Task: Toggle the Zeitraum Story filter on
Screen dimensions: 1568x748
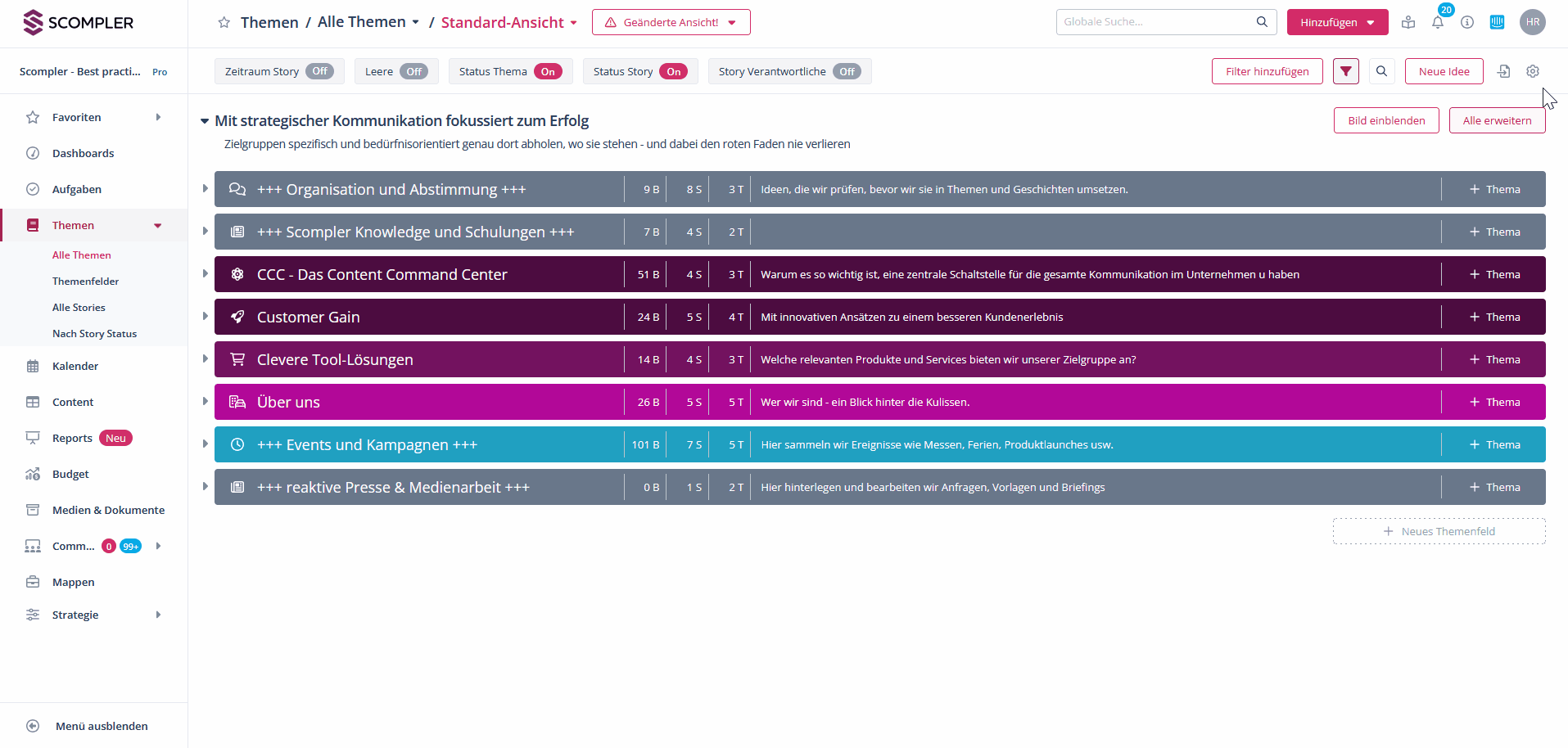Action: click(x=319, y=71)
